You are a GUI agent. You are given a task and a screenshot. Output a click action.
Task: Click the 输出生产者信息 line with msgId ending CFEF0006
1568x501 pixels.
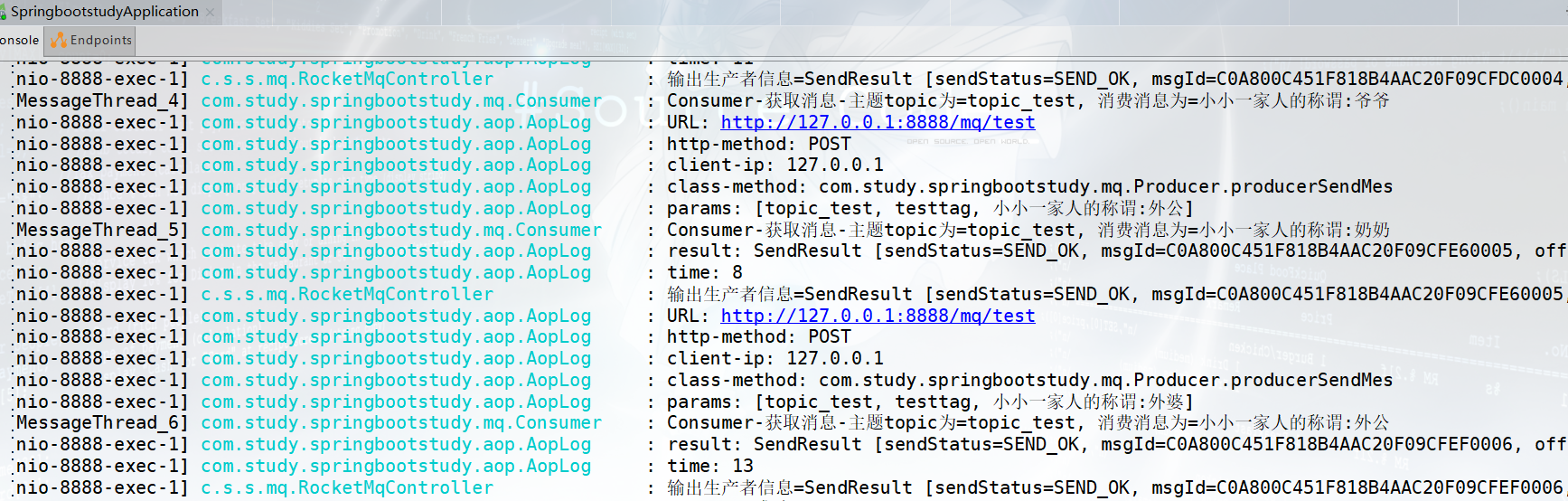point(1117,487)
